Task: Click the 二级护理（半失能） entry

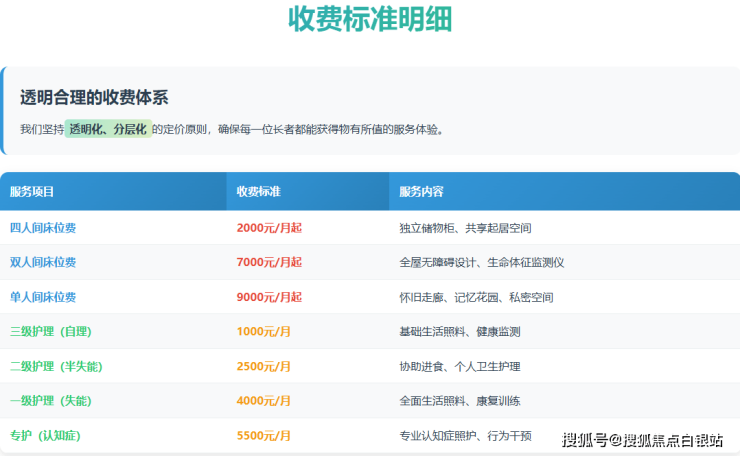Action: point(56,366)
